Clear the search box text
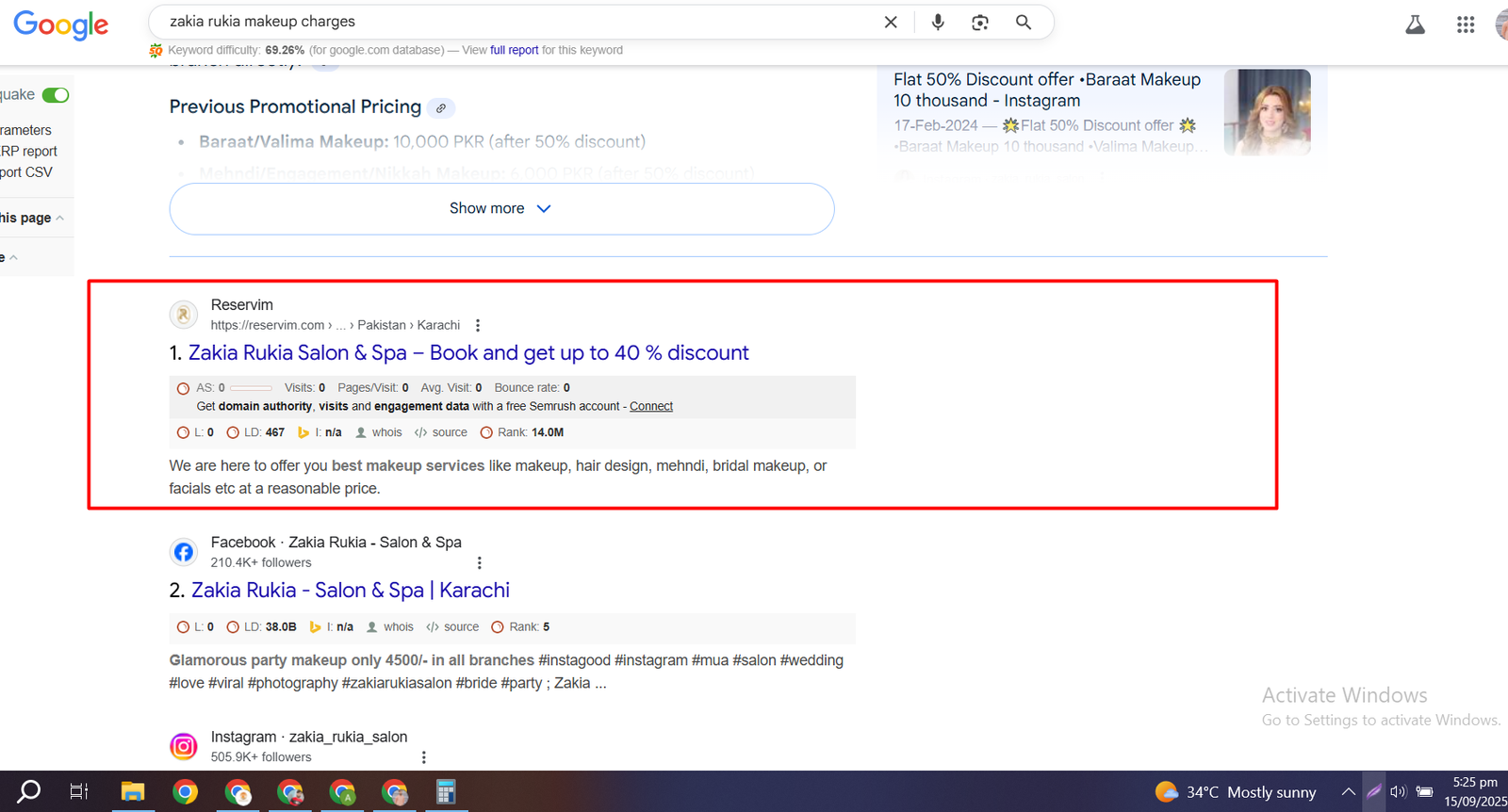 pyautogui.click(x=890, y=23)
